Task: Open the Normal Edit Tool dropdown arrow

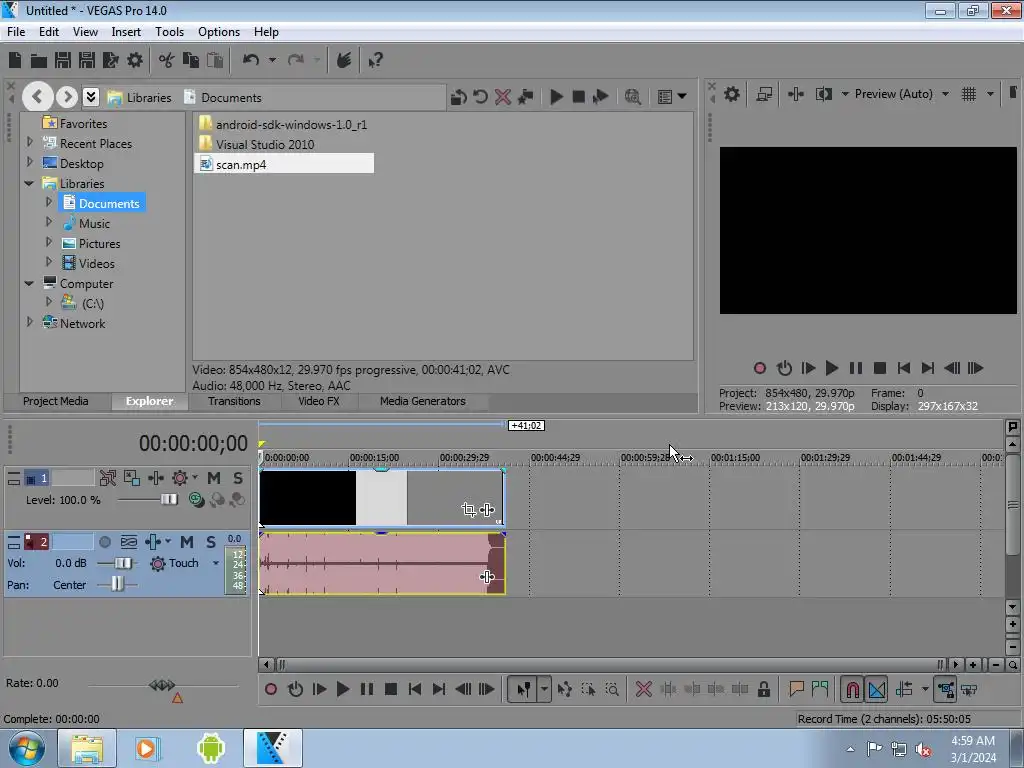Action: (x=544, y=689)
